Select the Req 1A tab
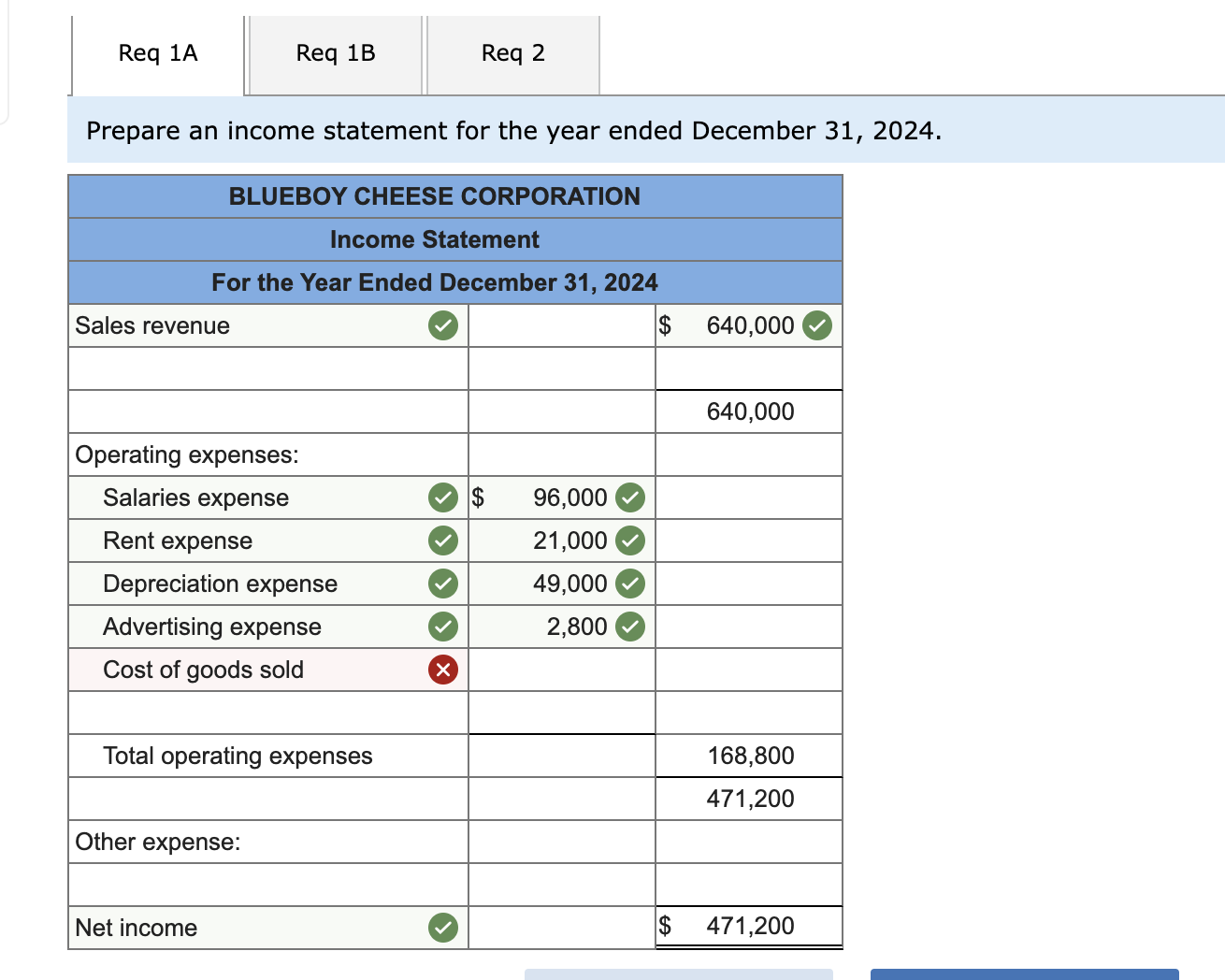The height and width of the screenshot is (980, 1225). tap(156, 53)
